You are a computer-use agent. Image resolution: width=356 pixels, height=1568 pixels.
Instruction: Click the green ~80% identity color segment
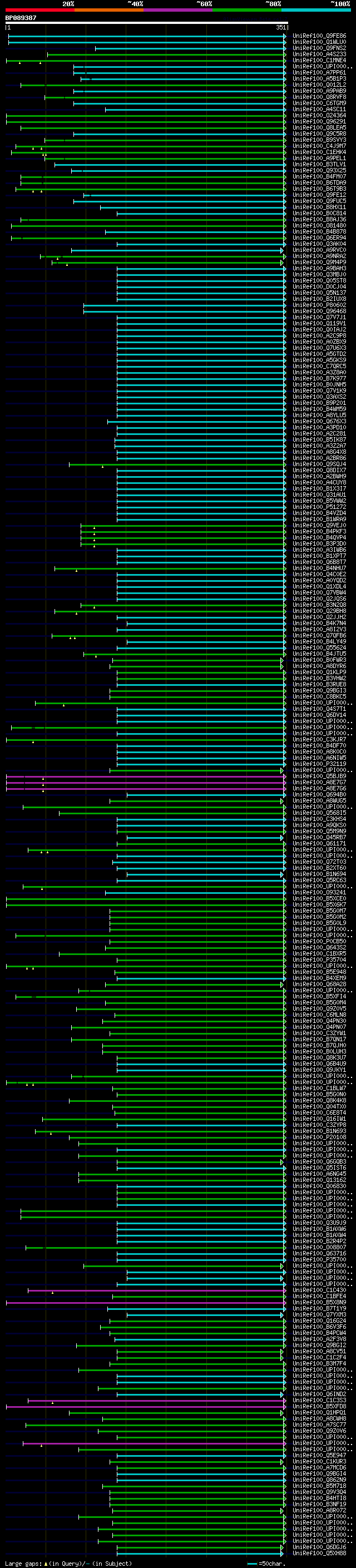246,10
